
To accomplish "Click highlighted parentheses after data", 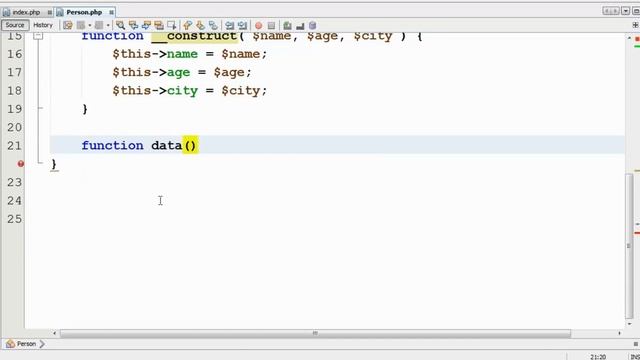I will 190,145.
